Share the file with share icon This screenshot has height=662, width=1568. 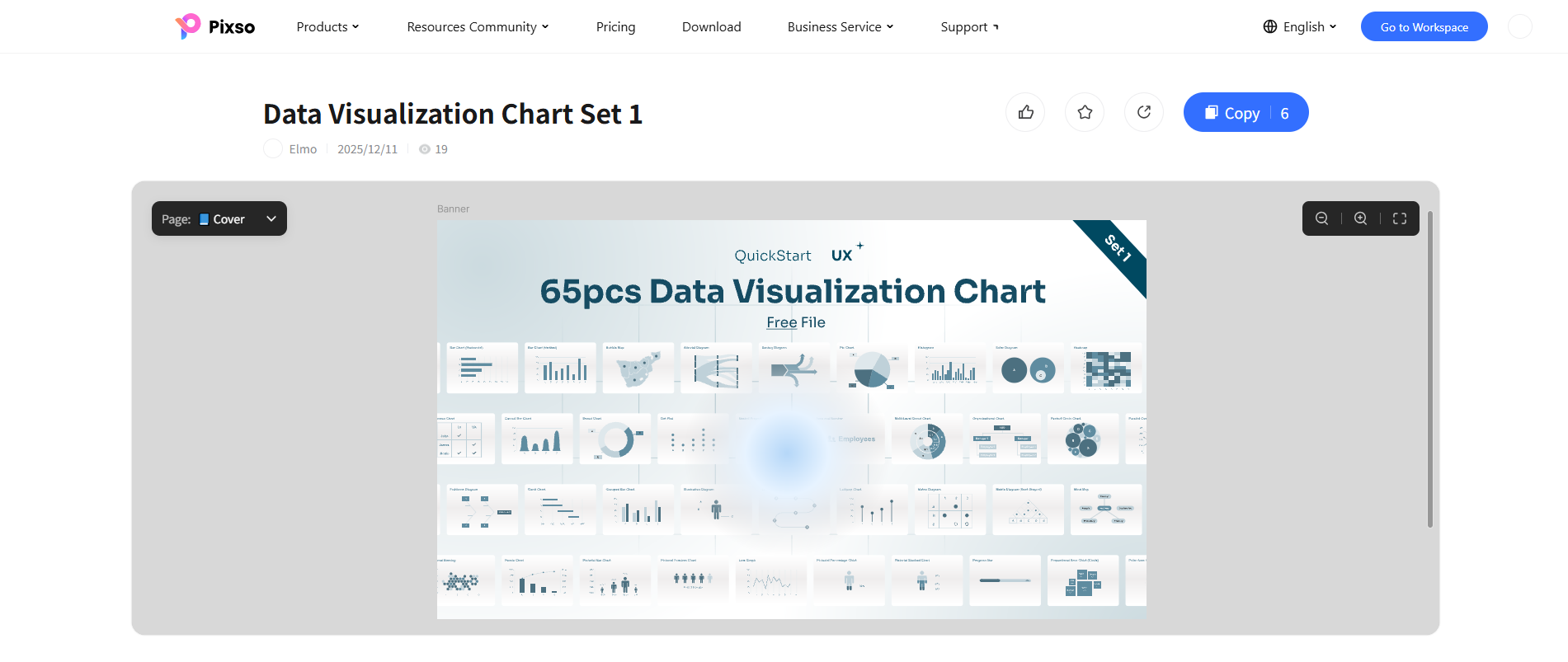1144,112
